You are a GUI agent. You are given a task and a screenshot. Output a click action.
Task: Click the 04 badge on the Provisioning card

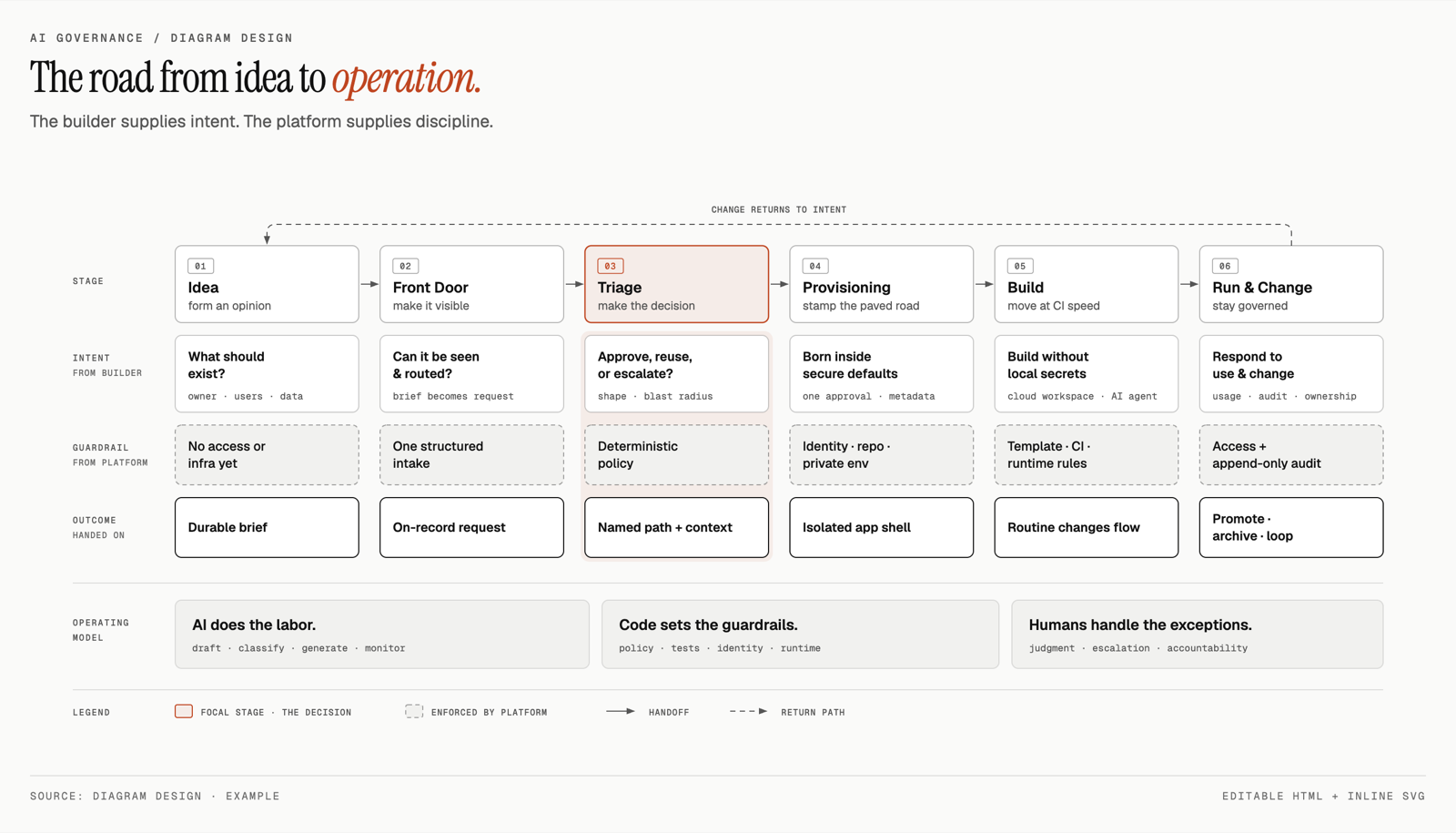tap(814, 266)
